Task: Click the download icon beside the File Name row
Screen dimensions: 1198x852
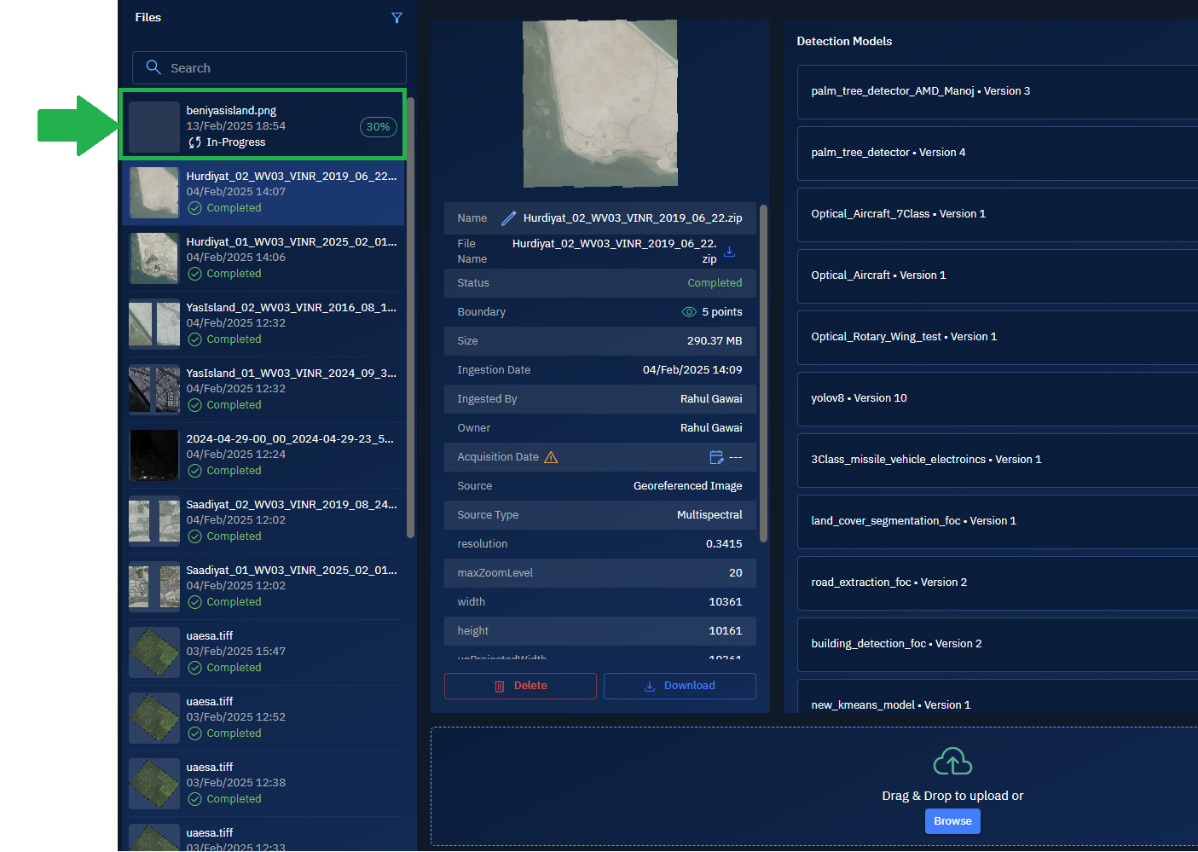Action: [731, 251]
